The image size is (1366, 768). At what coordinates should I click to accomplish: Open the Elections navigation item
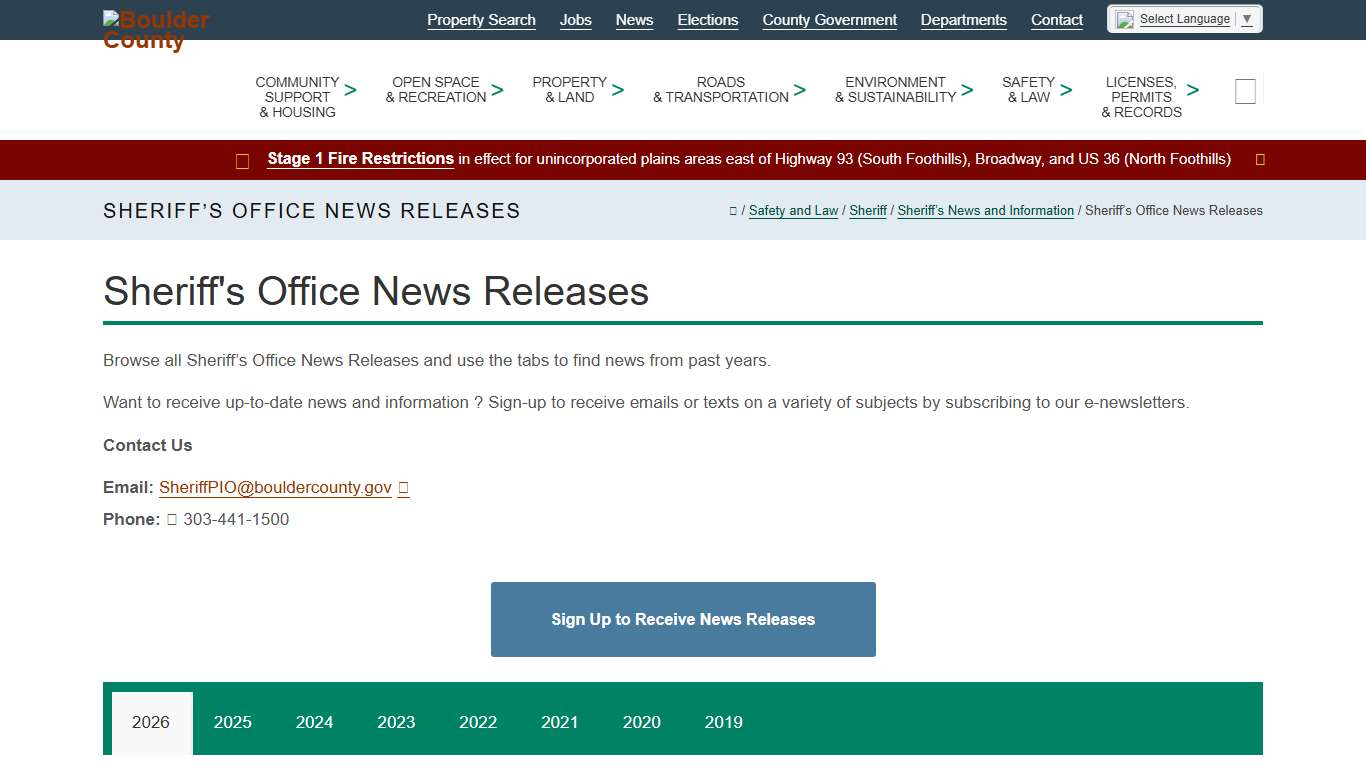(x=707, y=19)
